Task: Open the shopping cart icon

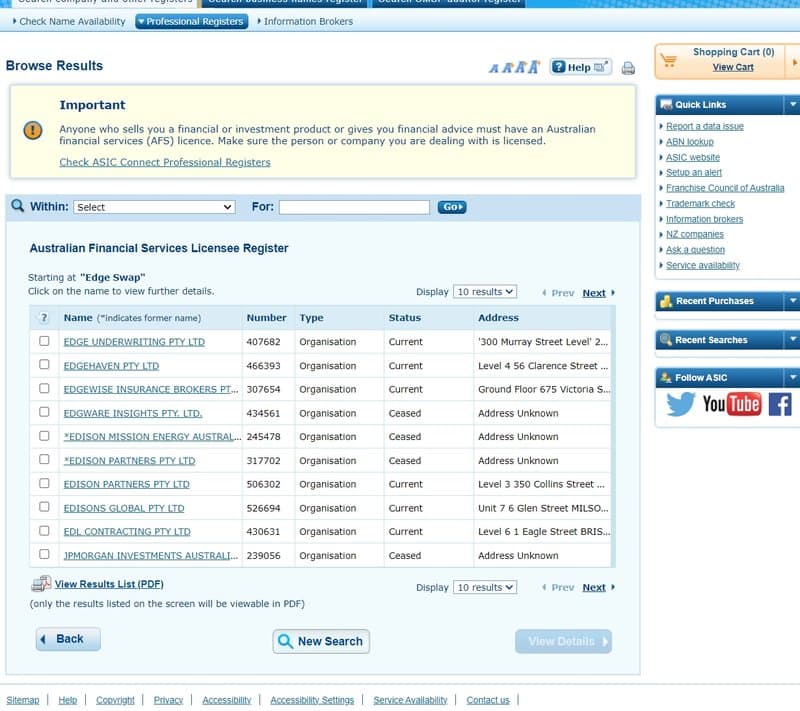Action: (668, 60)
